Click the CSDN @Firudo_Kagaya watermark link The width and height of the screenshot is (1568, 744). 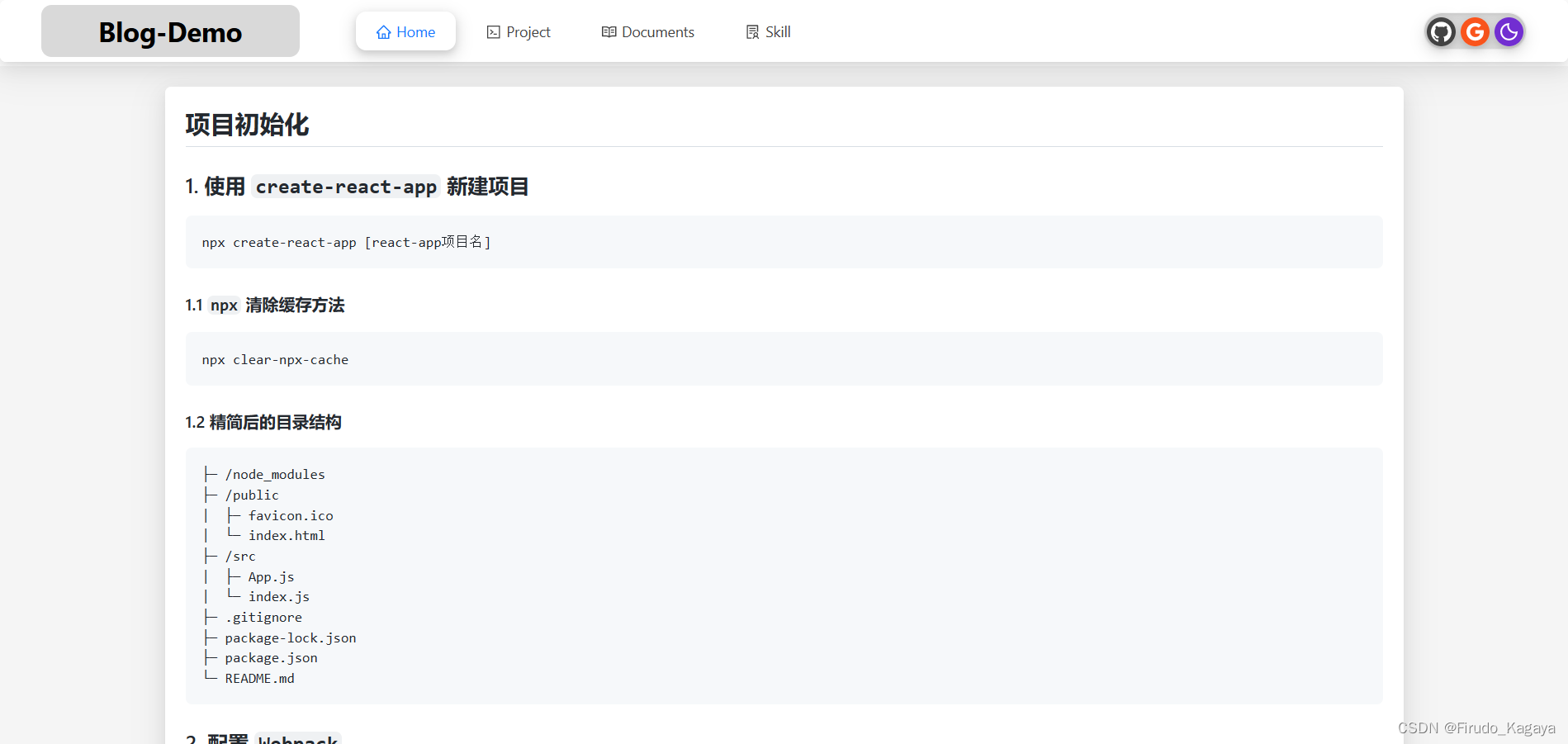1476,727
